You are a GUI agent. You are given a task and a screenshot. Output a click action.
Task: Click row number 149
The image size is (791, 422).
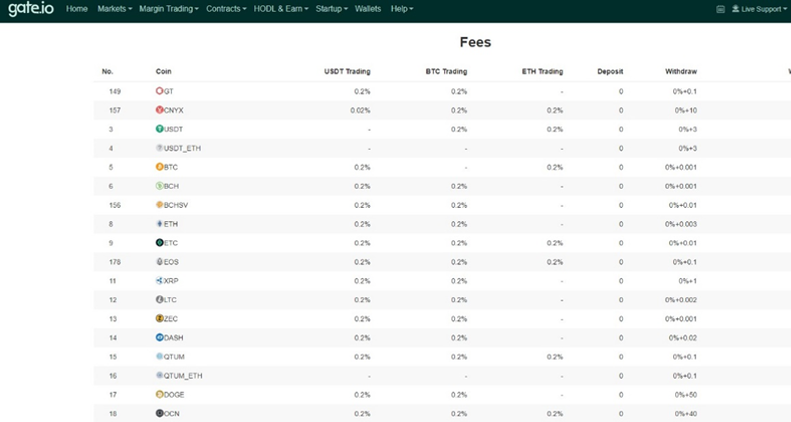coord(115,91)
